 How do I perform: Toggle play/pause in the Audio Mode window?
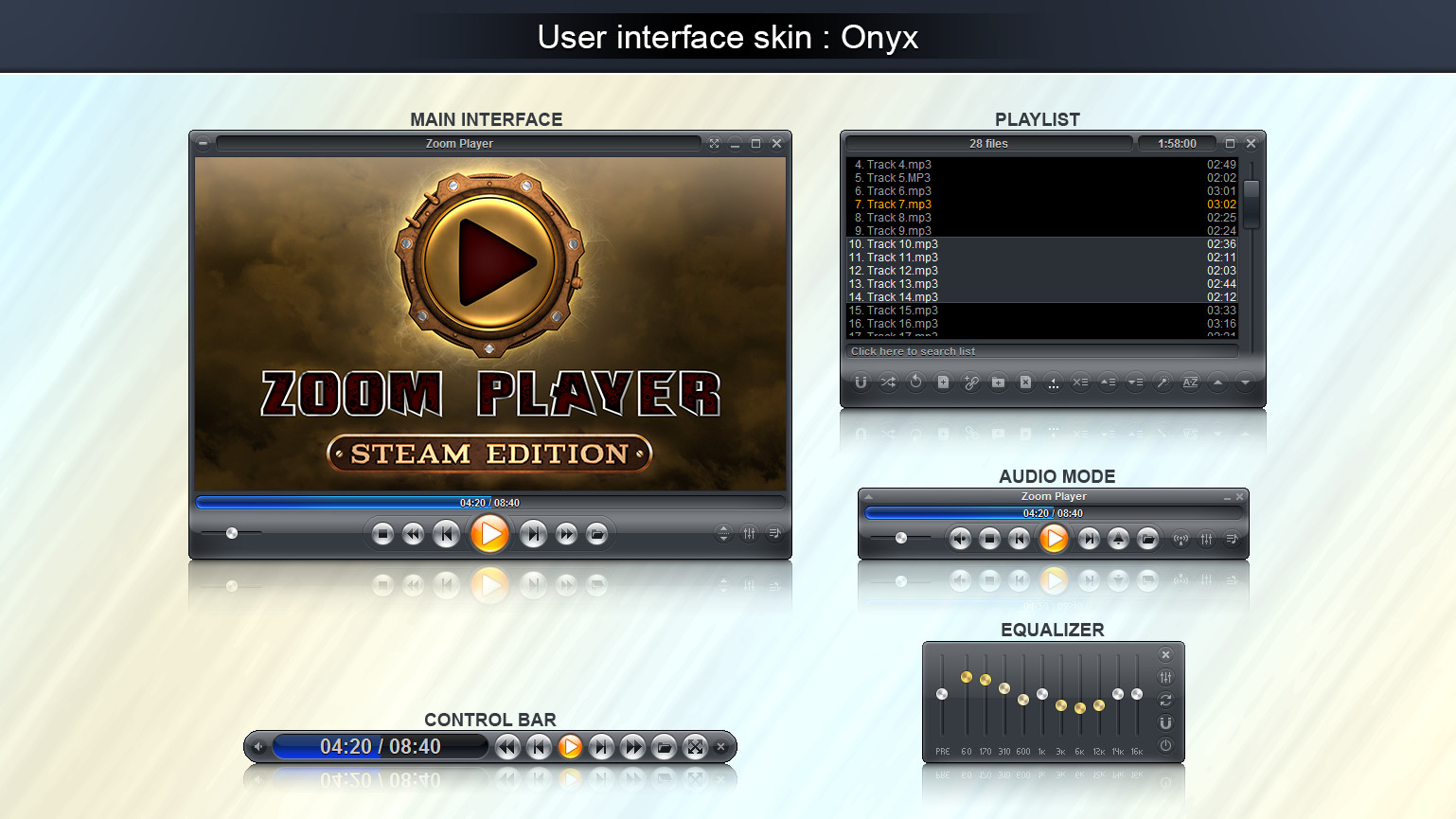click(1054, 539)
